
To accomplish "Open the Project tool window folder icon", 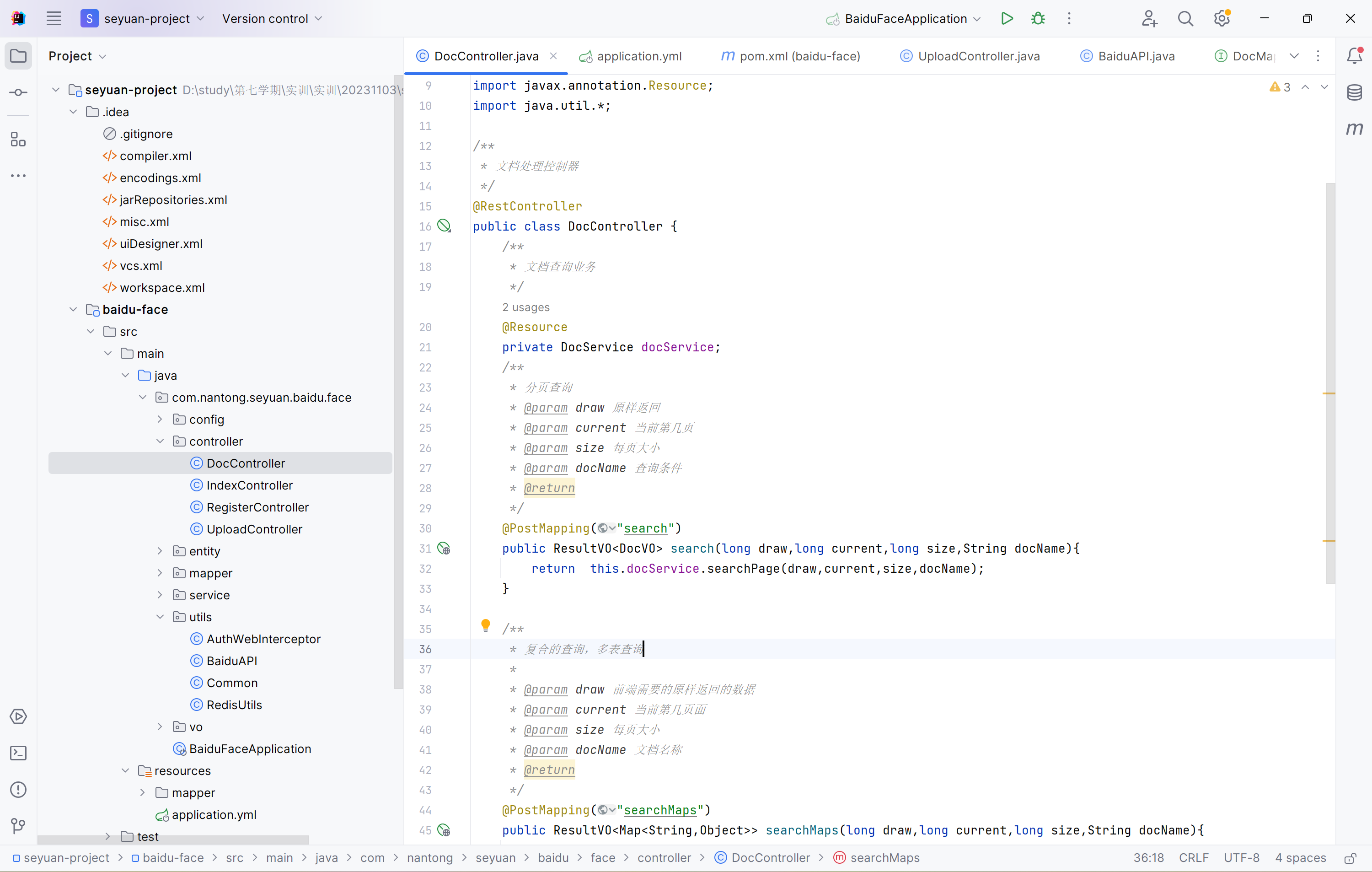I will [x=18, y=56].
